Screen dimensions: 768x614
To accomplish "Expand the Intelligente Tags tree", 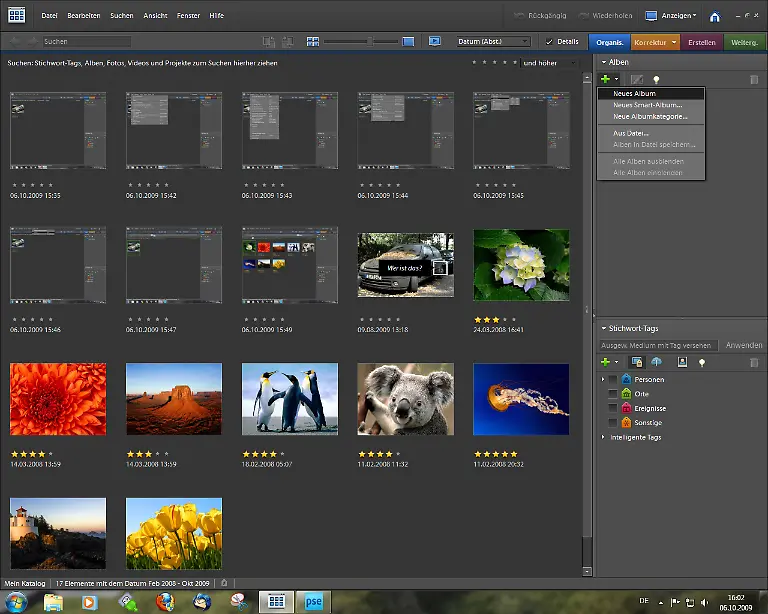I will pyautogui.click(x=603, y=437).
